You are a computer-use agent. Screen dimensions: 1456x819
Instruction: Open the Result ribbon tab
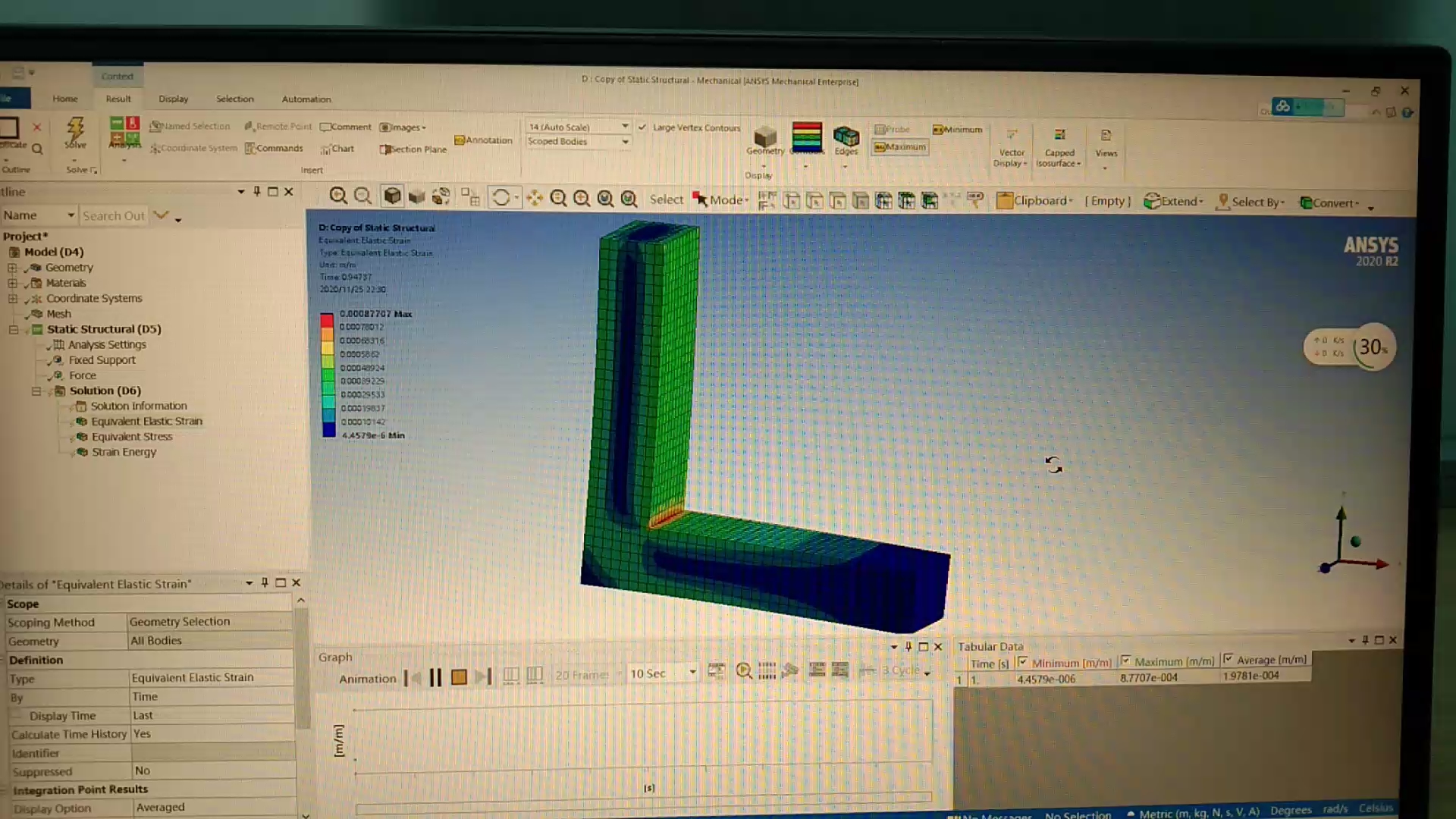(x=118, y=99)
